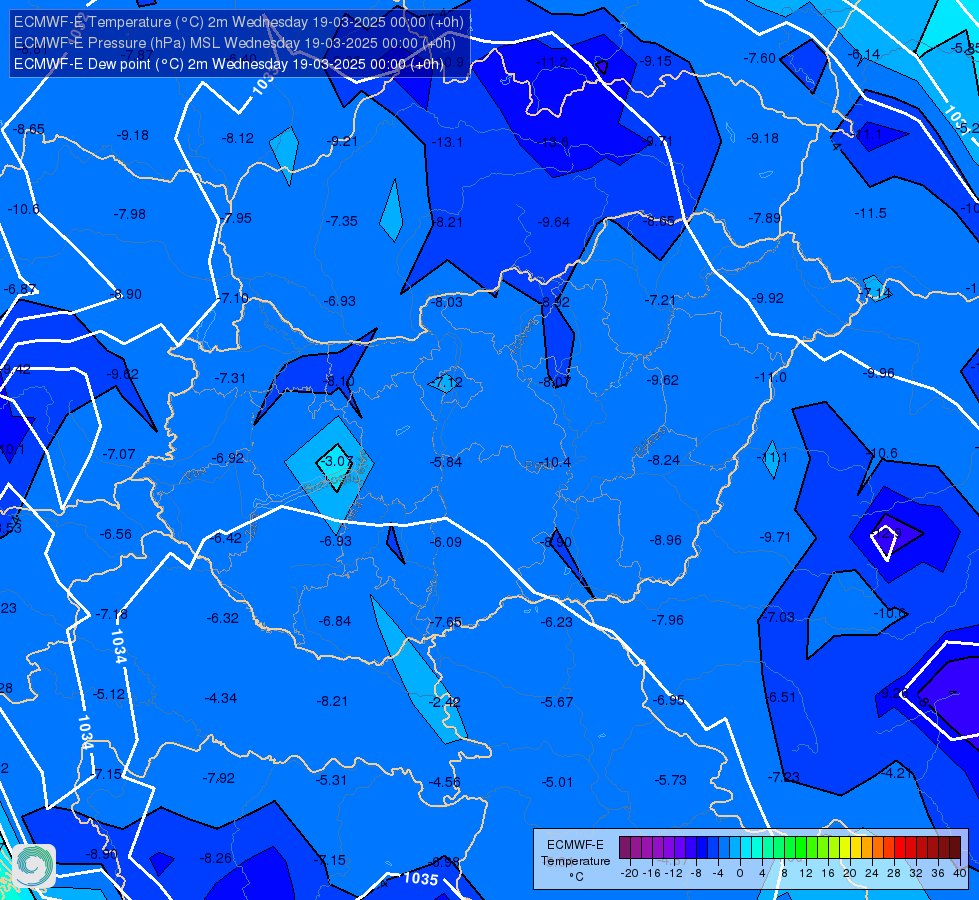Click the -7.31 temperature value
Screen dimensions: 979x900
pyautogui.click(x=230, y=378)
